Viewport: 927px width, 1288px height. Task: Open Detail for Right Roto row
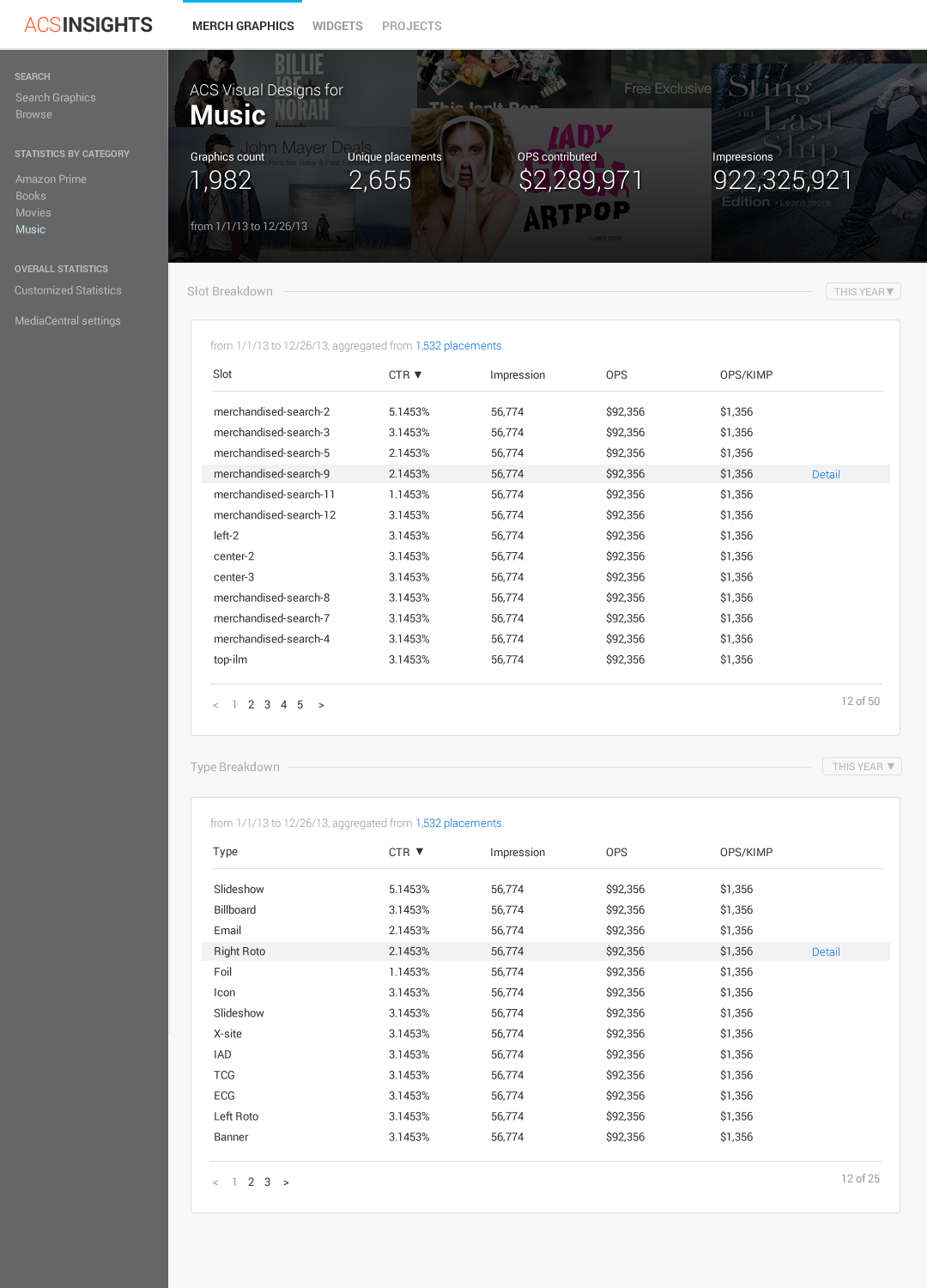click(826, 952)
